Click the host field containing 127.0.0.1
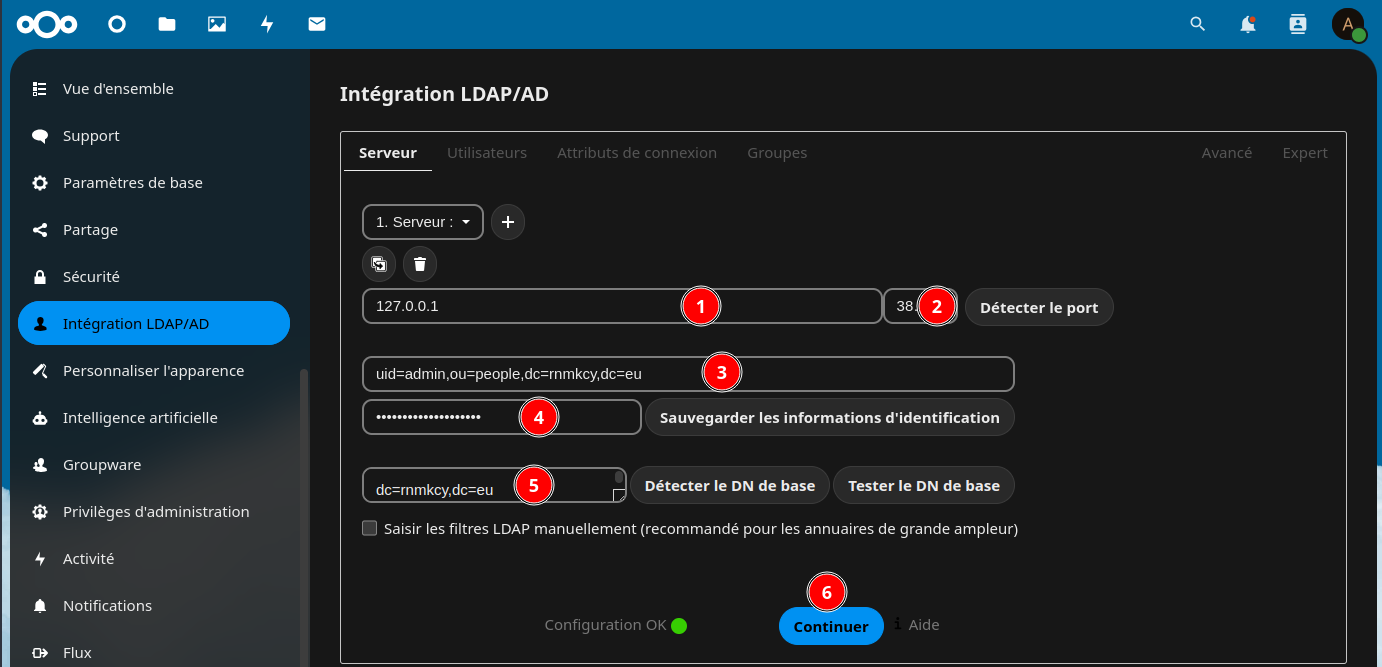This screenshot has height=667, width=1382. 520,306
